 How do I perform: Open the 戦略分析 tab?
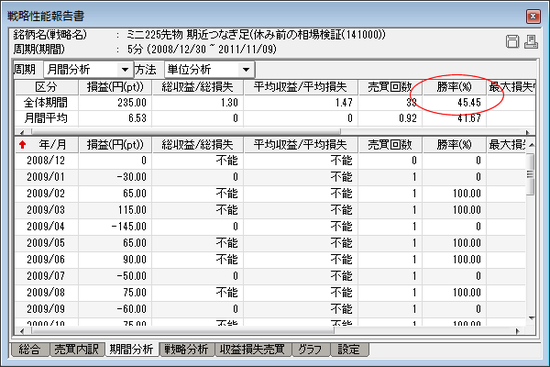coord(186,349)
